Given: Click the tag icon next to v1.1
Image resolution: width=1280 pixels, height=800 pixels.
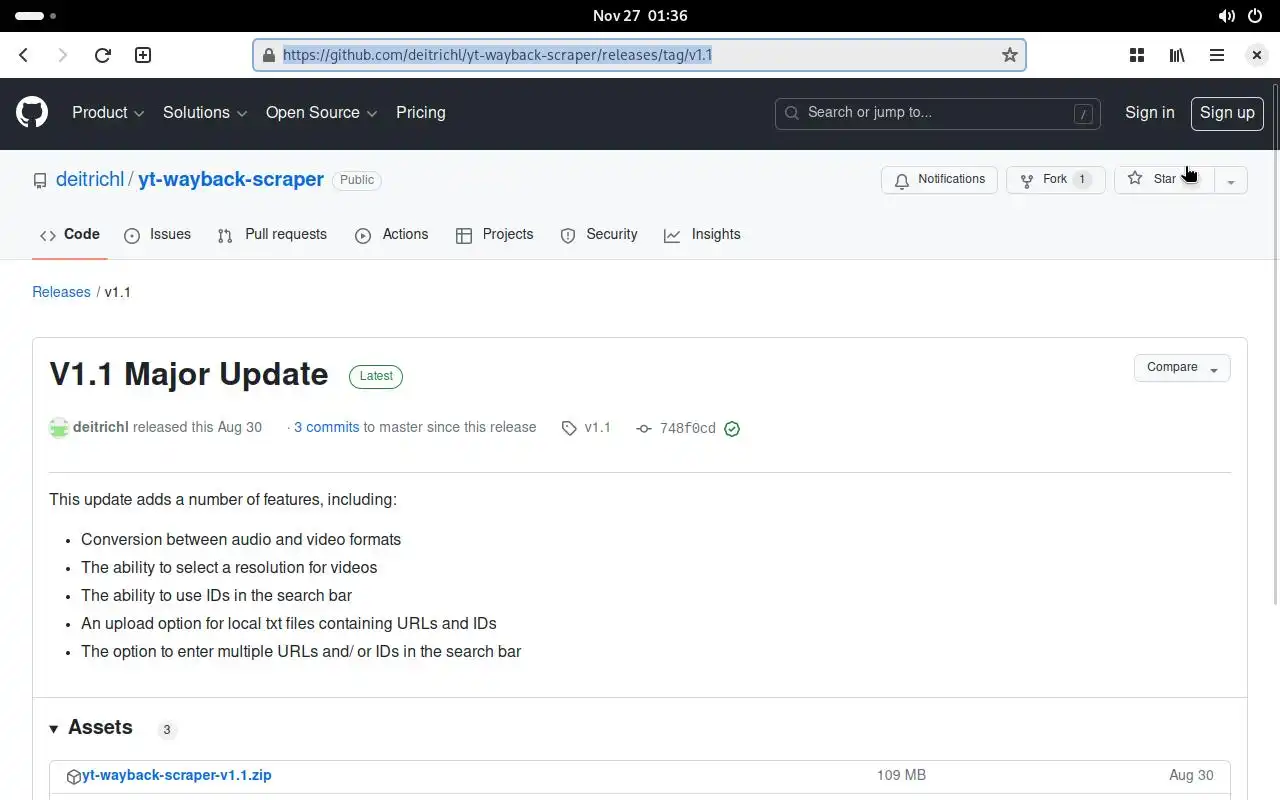Looking at the screenshot, I should pos(569,428).
